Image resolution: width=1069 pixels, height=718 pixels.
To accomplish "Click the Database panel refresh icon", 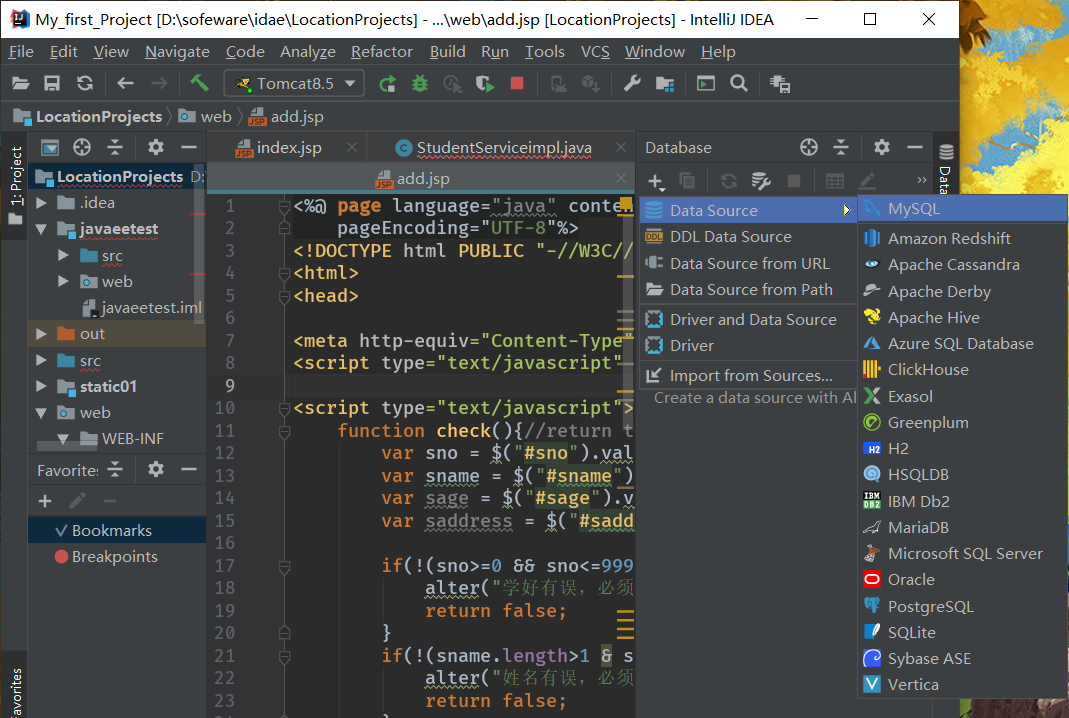I will point(728,181).
